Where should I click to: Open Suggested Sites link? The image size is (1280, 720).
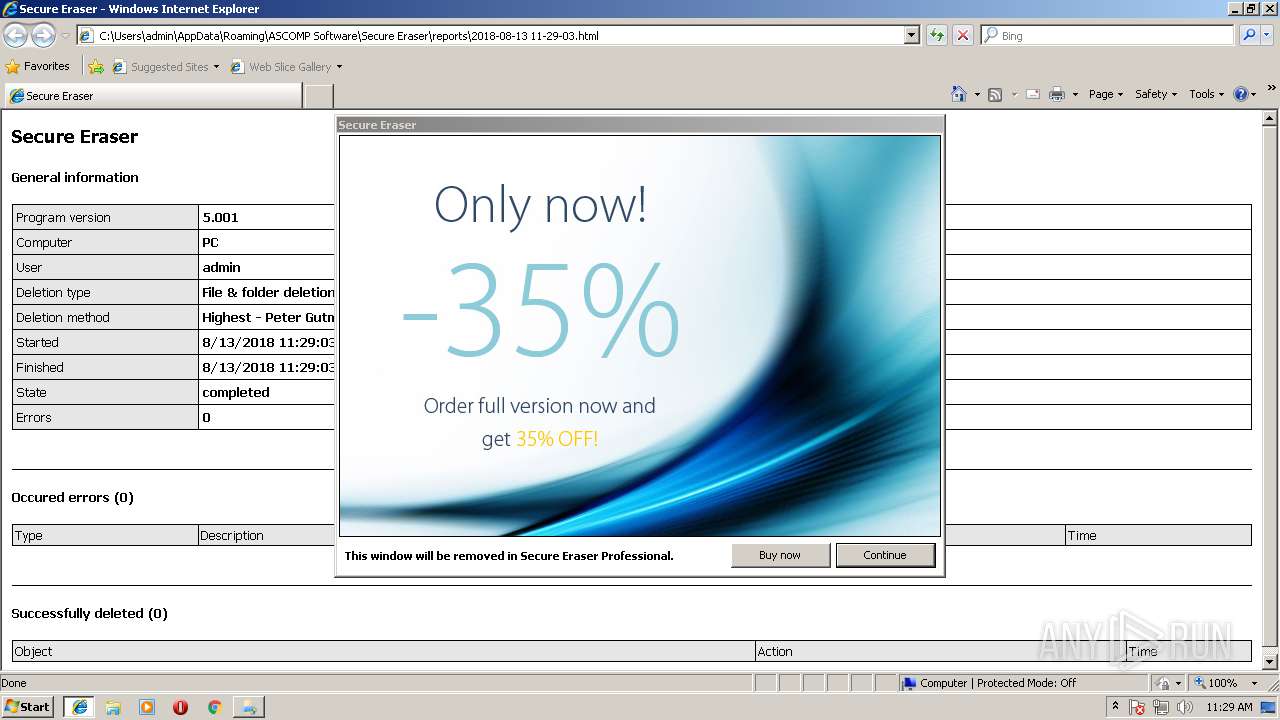click(x=165, y=67)
